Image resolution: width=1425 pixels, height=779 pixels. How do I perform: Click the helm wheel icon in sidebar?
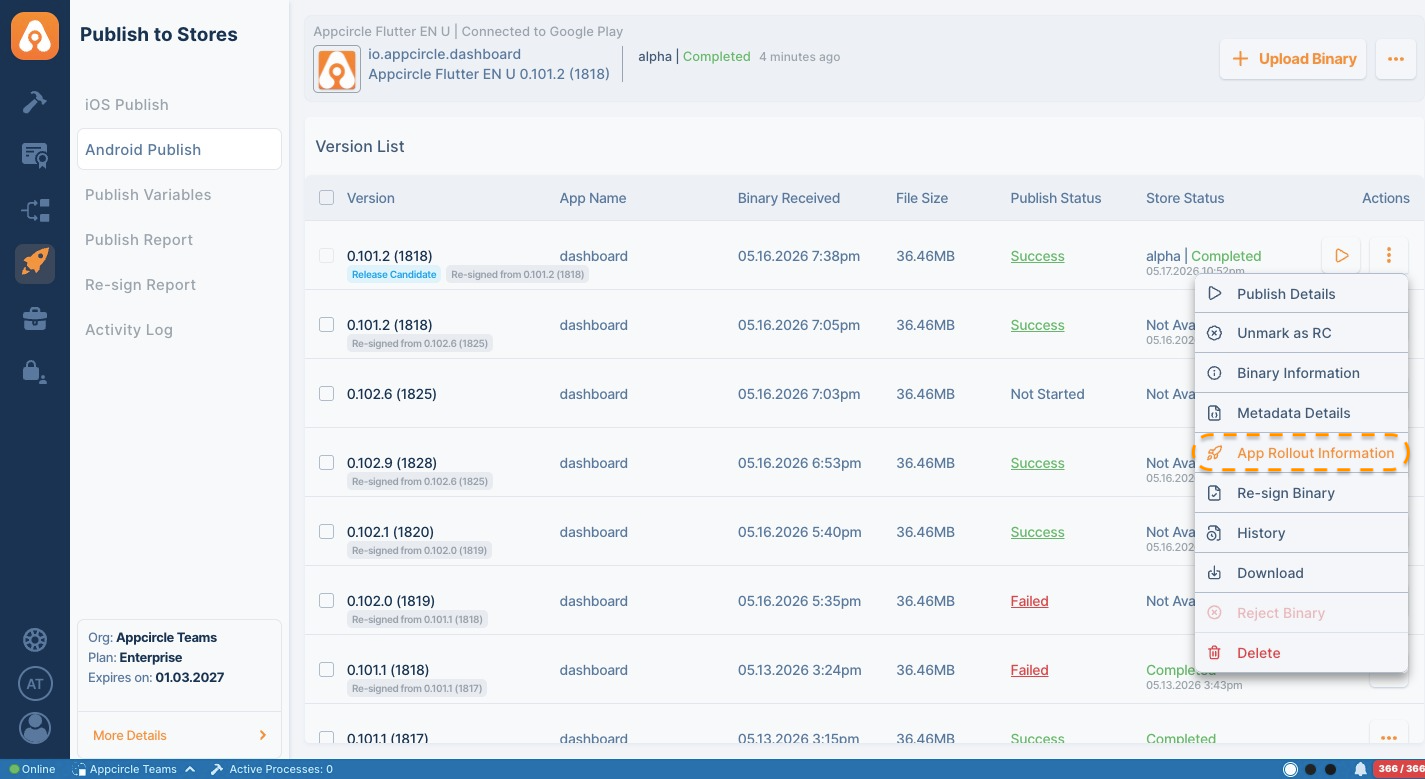click(x=35, y=639)
